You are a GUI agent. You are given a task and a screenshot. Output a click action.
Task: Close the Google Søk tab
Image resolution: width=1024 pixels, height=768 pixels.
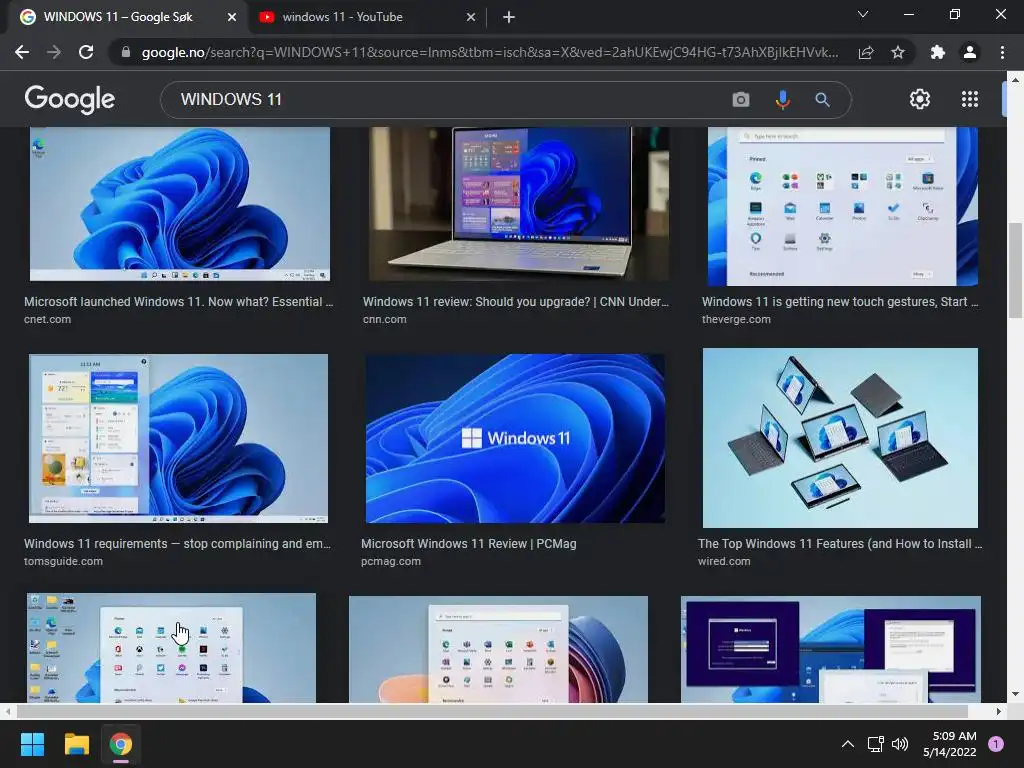pos(232,17)
